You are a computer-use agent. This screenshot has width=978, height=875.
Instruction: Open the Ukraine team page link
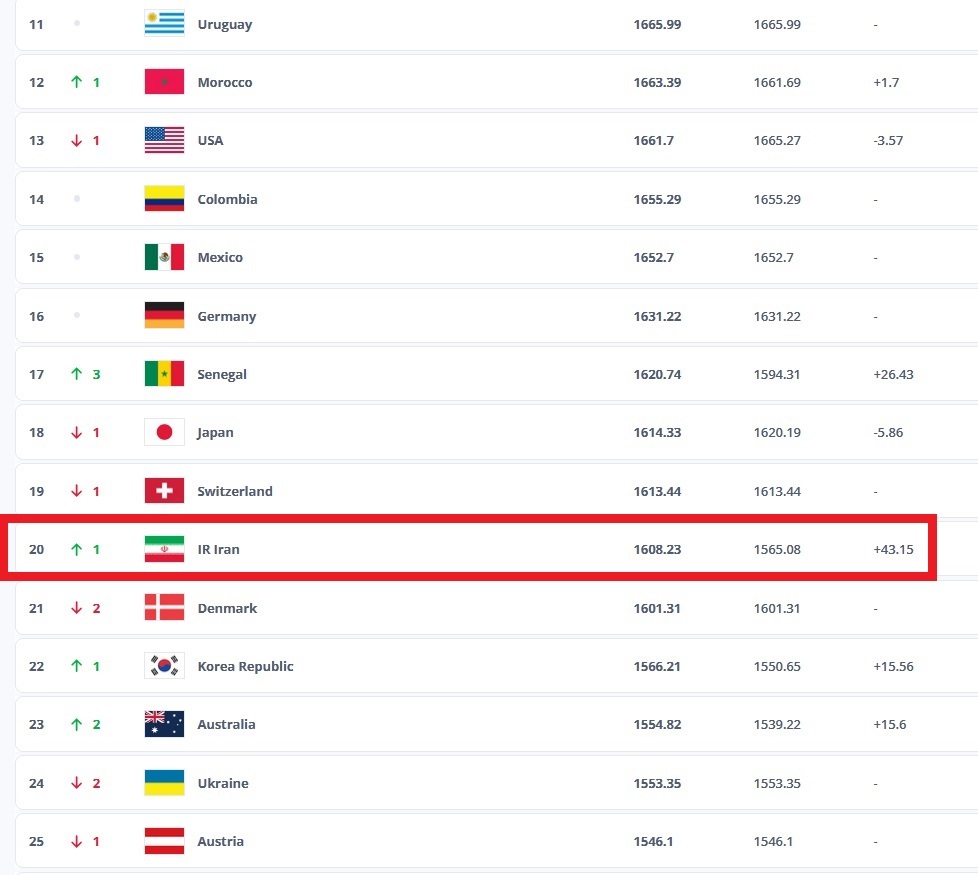click(x=223, y=783)
